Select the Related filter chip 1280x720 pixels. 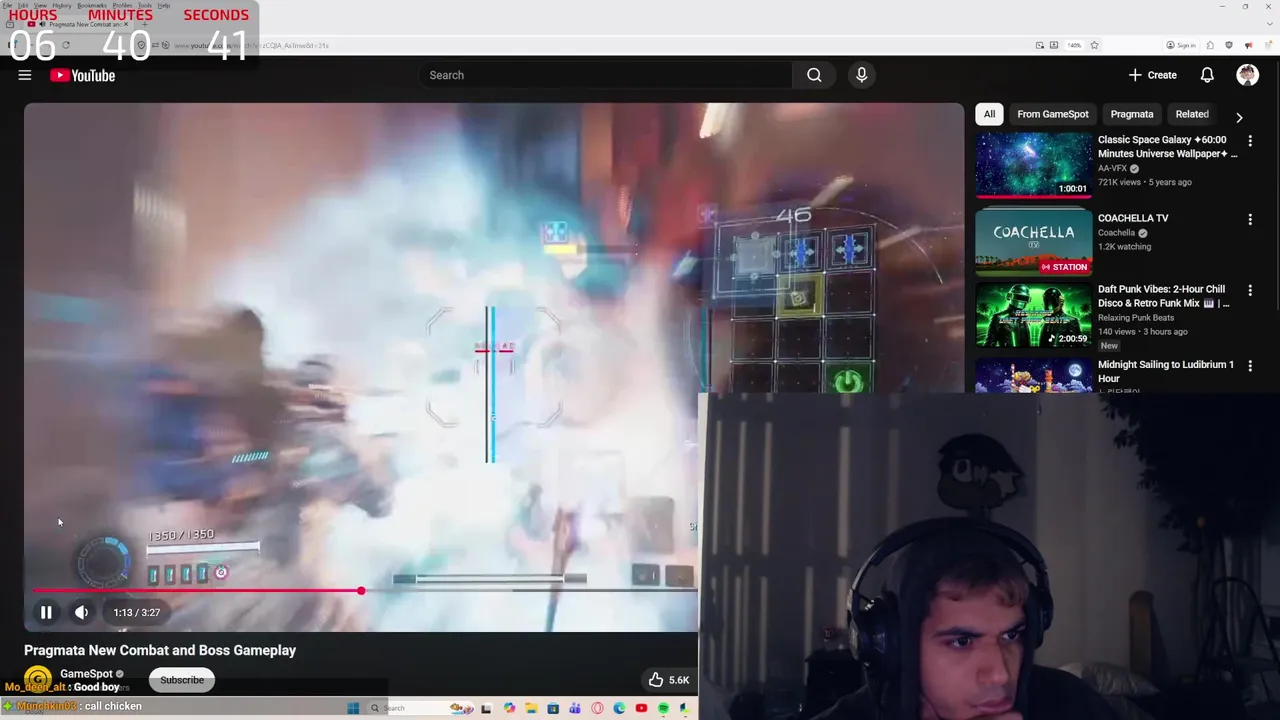pyautogui.click(x=1192, y=114)
